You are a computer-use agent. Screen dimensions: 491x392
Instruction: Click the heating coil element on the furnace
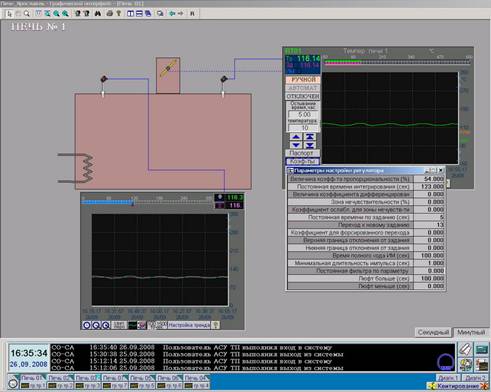tap(76, 168)
